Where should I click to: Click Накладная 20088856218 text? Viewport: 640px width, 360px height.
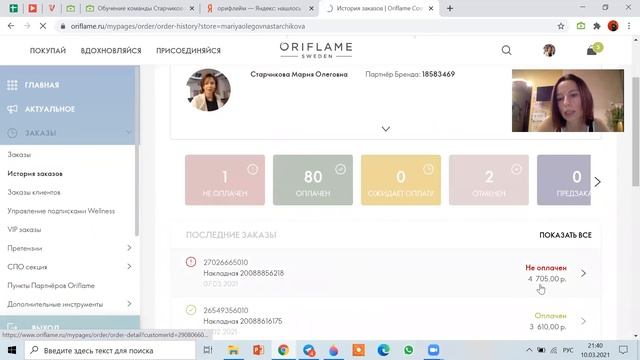[243, 273]
